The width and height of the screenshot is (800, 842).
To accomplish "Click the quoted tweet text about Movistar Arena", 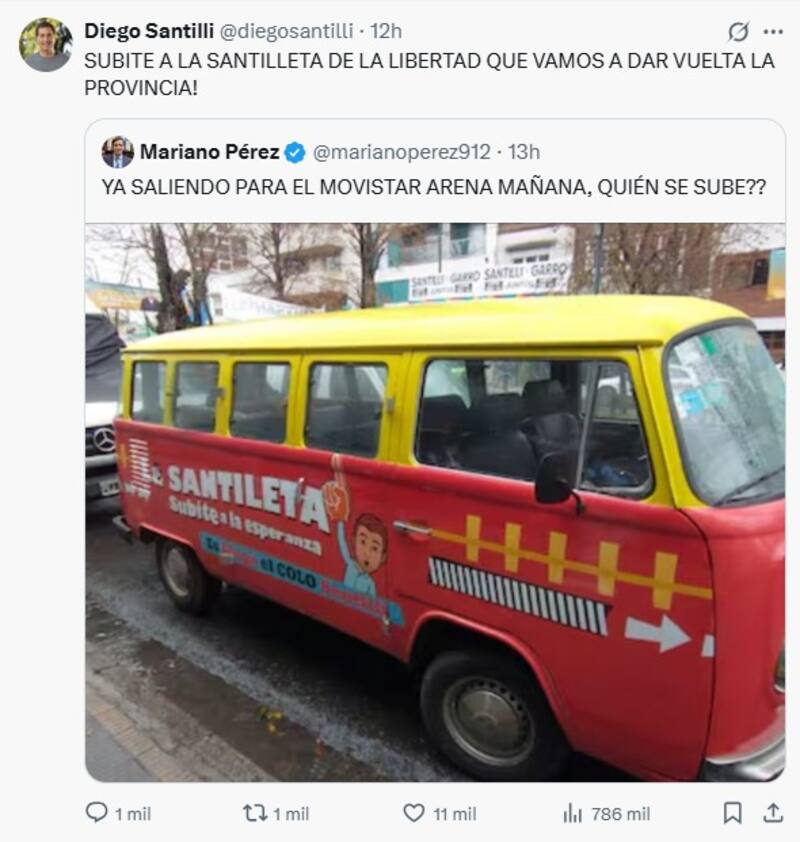I will [434, 187].
